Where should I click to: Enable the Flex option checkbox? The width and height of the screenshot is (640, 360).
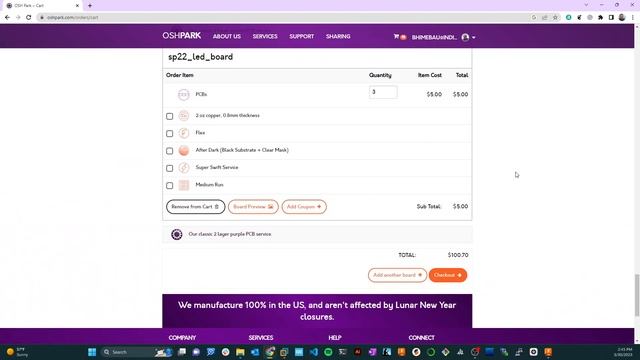point(169,133)
